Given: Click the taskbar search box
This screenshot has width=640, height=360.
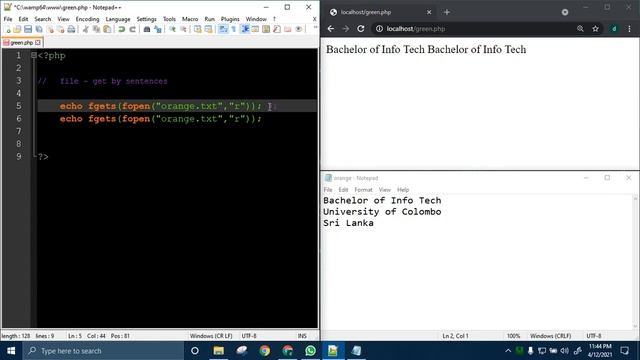Looking at the screenshot, I should (103, 351).
